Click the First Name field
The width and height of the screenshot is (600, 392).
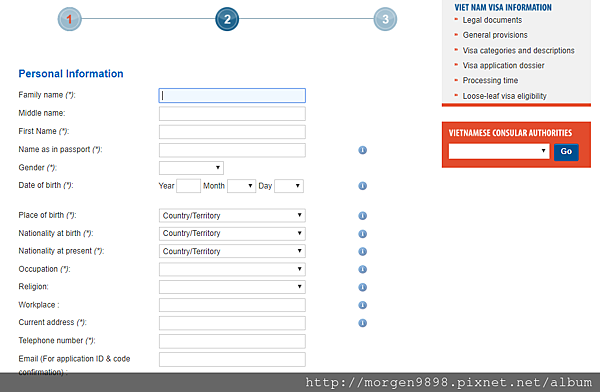pos(232,132)
